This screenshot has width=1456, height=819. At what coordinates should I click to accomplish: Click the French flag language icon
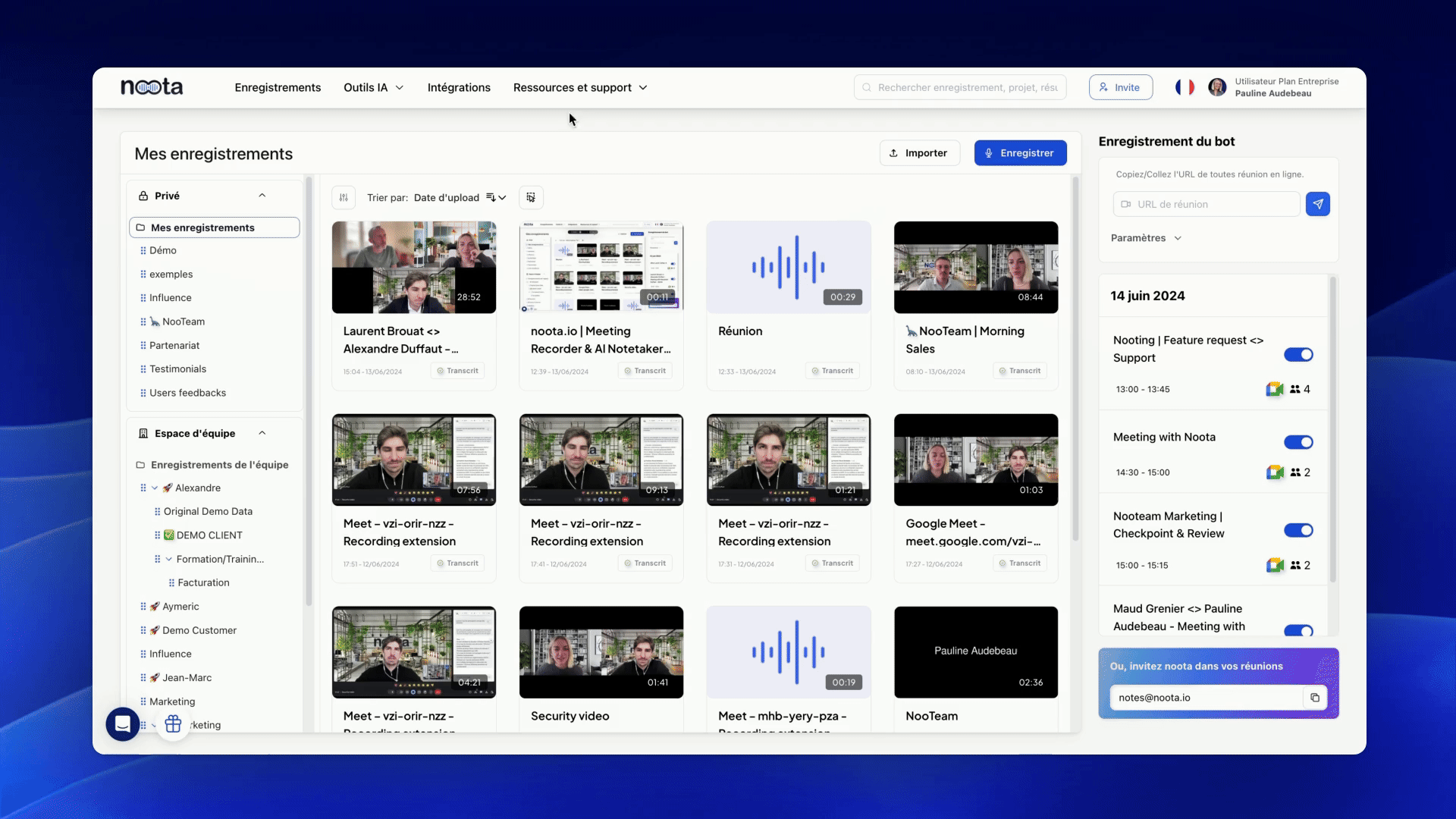click(1185, 87)
